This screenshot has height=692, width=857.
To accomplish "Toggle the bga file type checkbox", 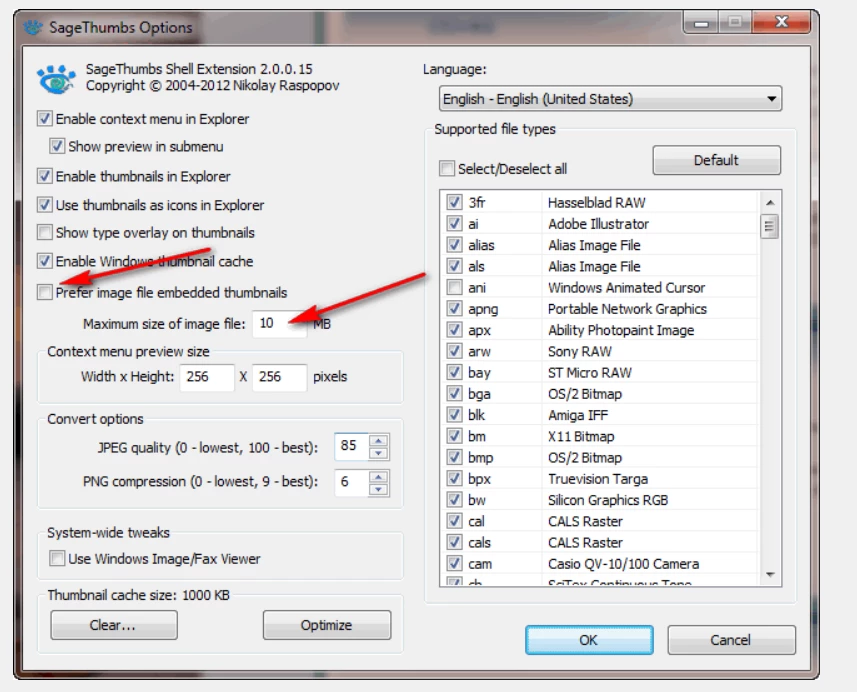I will click(454, 394).
